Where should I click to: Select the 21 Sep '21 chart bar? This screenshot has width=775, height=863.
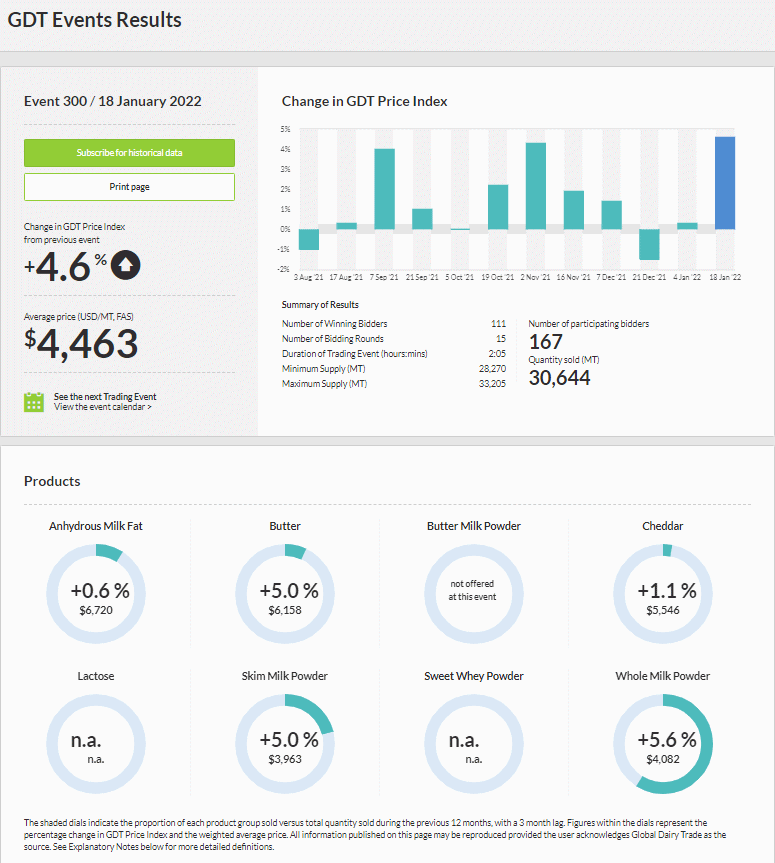pos(422,219)
